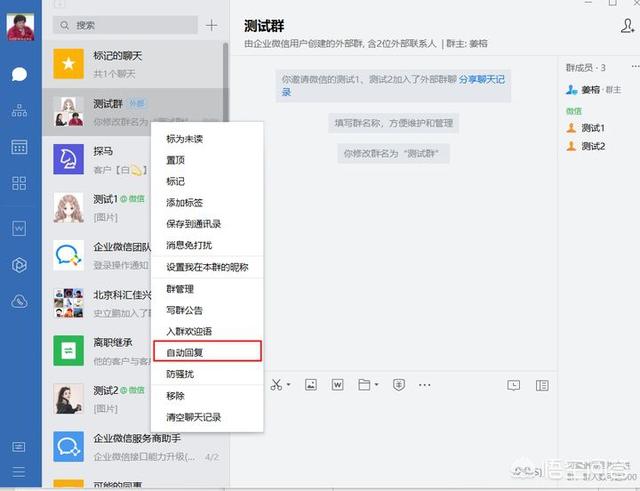Open the Contacts organization chart icon in sidebar
Image resolution: width=640 pixels, height=491 pixels.
[x=19, y=111]
